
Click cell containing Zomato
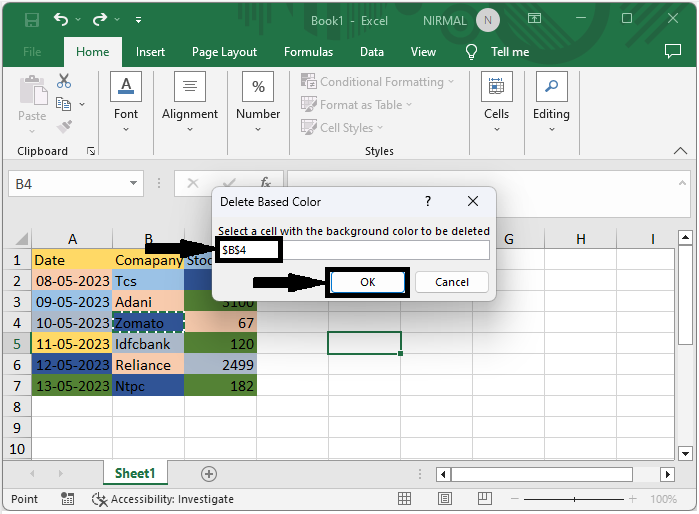click(148, 323)
